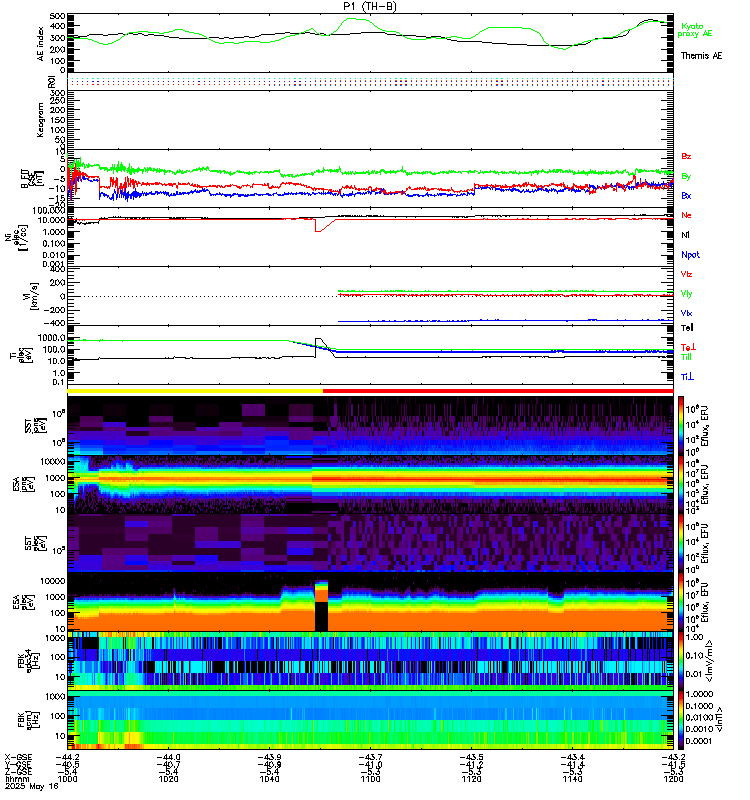Image resolution: width=750 pixels, height=800 pixels.
Task: Click the mV/m color bar beside the FBK electric panel
Action: coord(681,661)
